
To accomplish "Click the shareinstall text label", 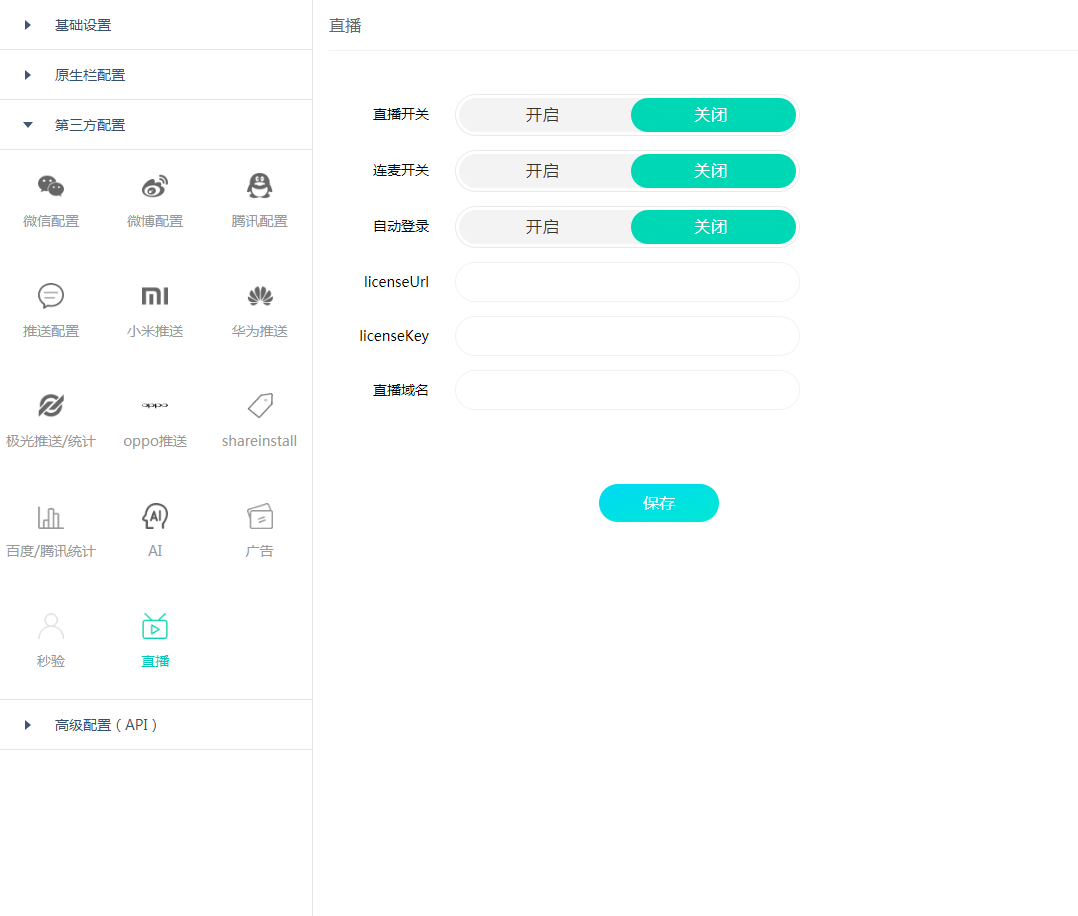I will pyautogui.click(x=259, y=441).
